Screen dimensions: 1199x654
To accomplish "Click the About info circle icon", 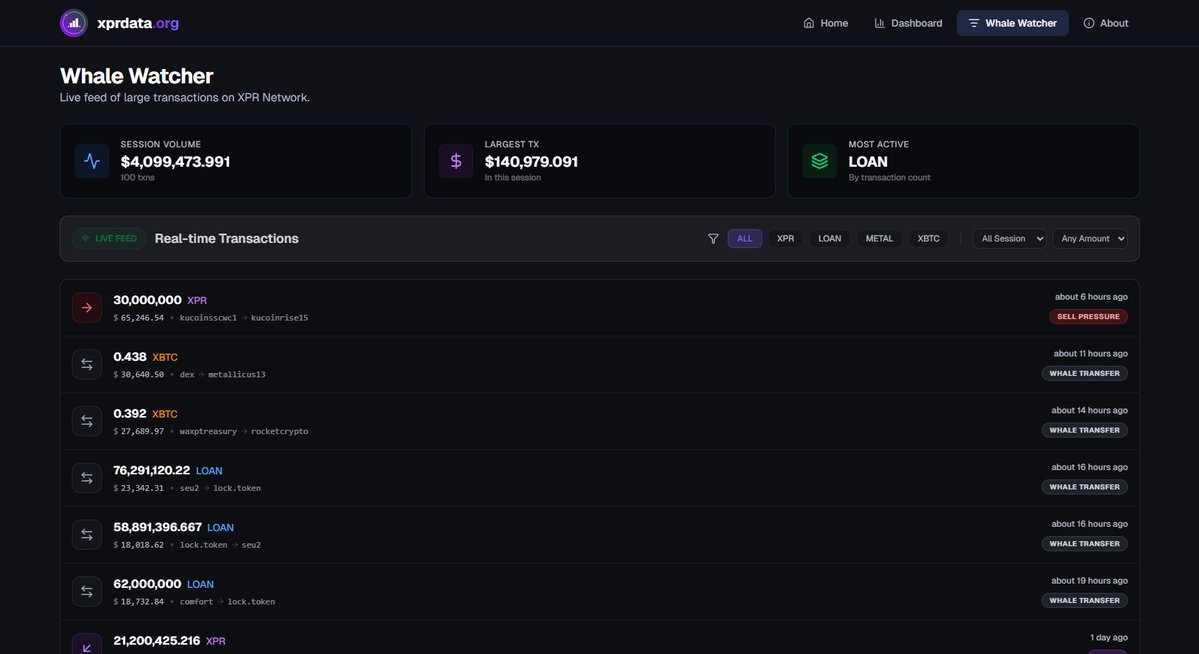I will pos(1089,23).
